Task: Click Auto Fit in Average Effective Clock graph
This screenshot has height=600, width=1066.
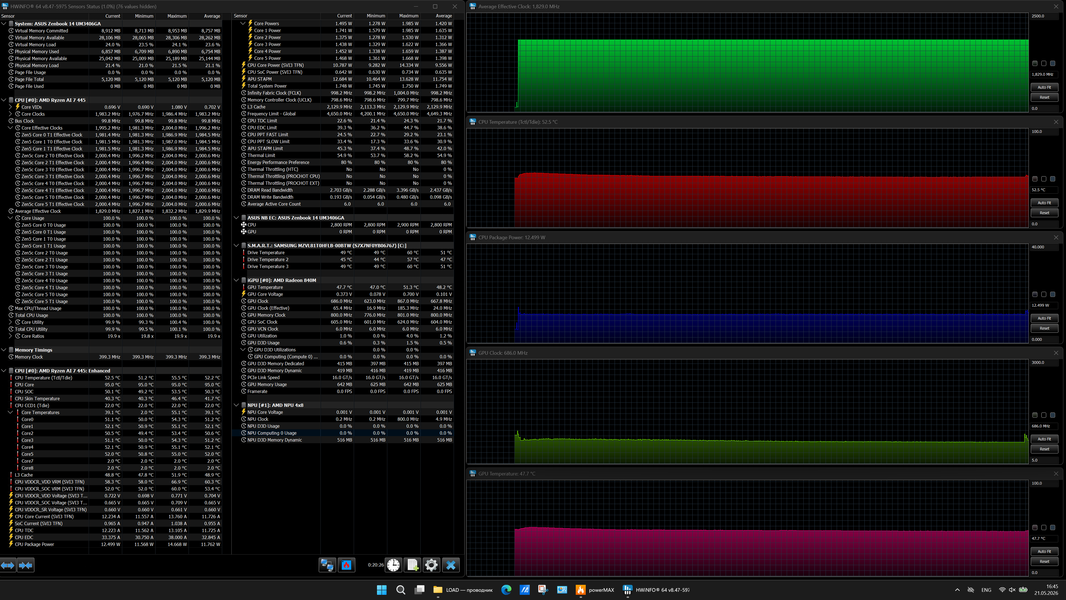Action: [x=1044, y=87]
